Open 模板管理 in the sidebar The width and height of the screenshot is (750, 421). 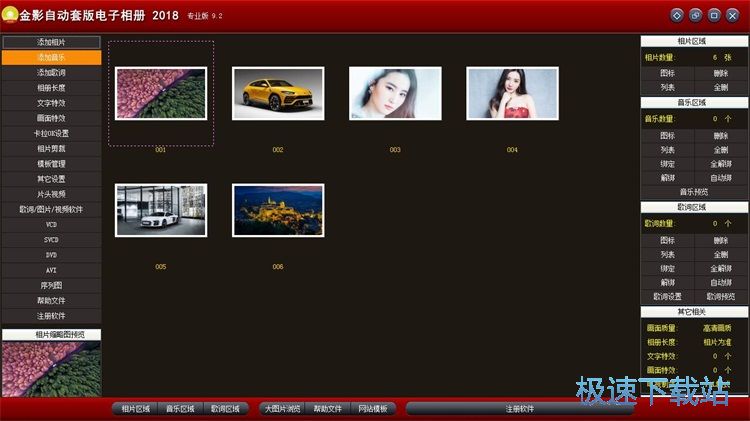(x=51, y=164)
